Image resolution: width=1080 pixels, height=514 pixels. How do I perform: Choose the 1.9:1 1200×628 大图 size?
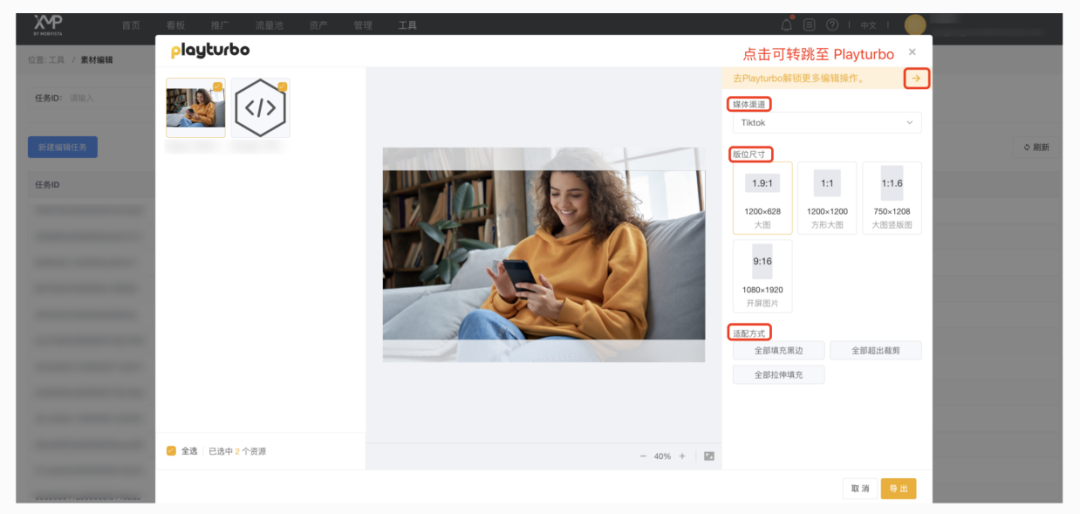(x=762, y=198)
